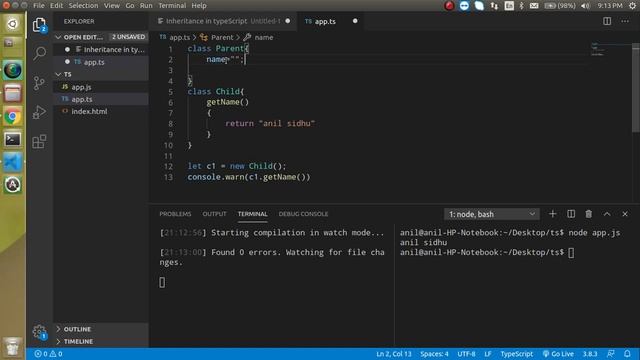Open the mail indicator in top bar
Screen dimensions: 640x360
(534, 6)
